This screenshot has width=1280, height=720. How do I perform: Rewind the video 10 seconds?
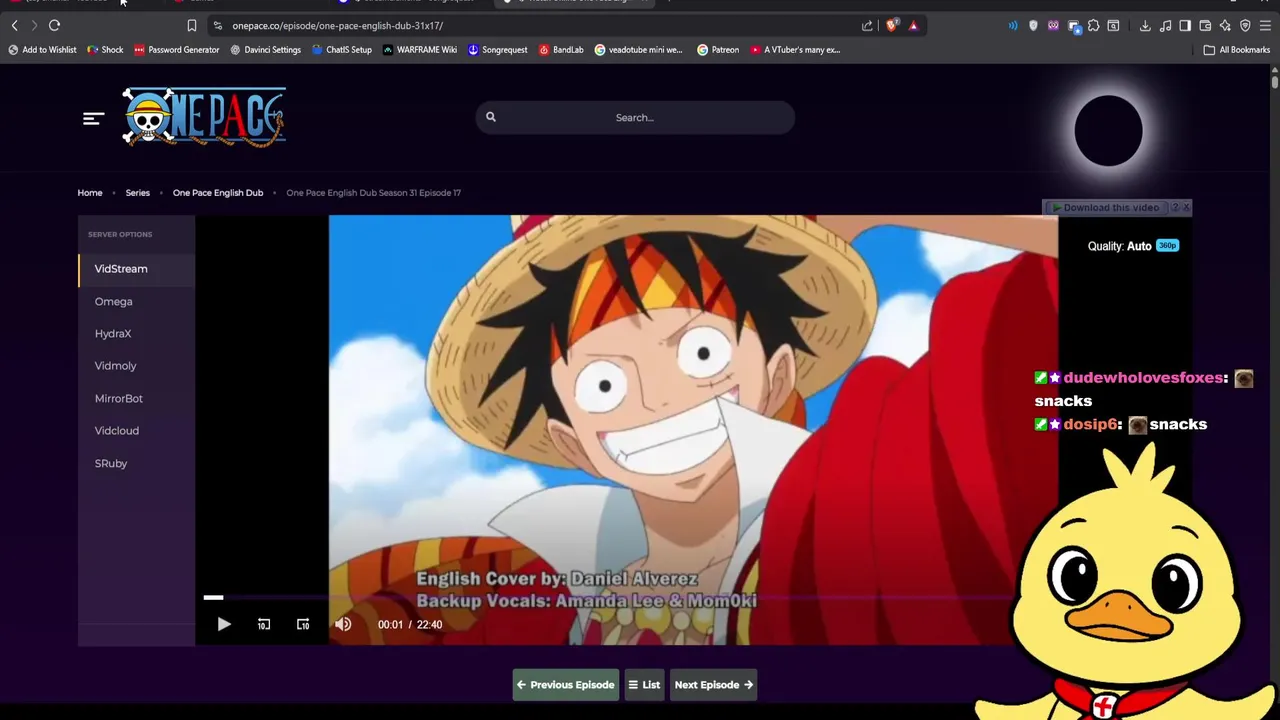[x=264, y=624]
